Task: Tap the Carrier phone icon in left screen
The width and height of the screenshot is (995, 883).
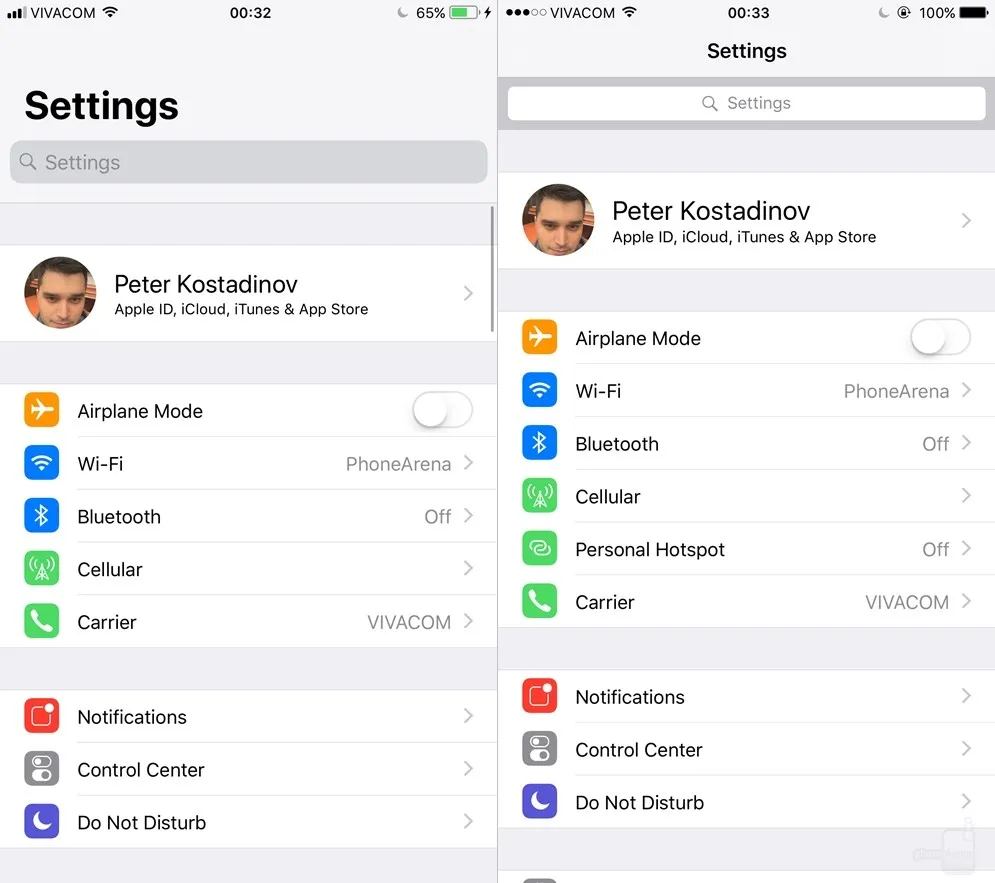Action: (x=41, y=621)
